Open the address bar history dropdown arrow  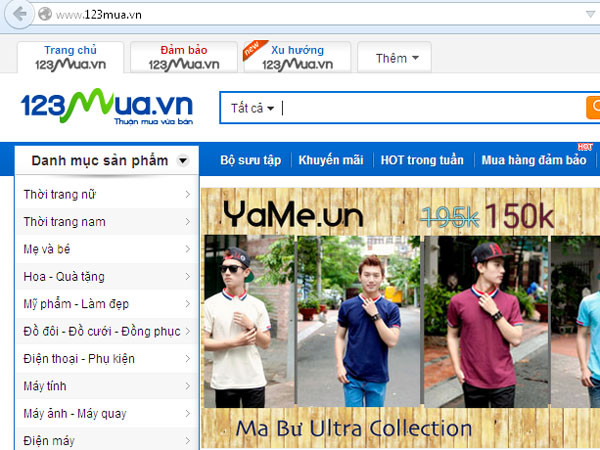click(x=590, y=14)
